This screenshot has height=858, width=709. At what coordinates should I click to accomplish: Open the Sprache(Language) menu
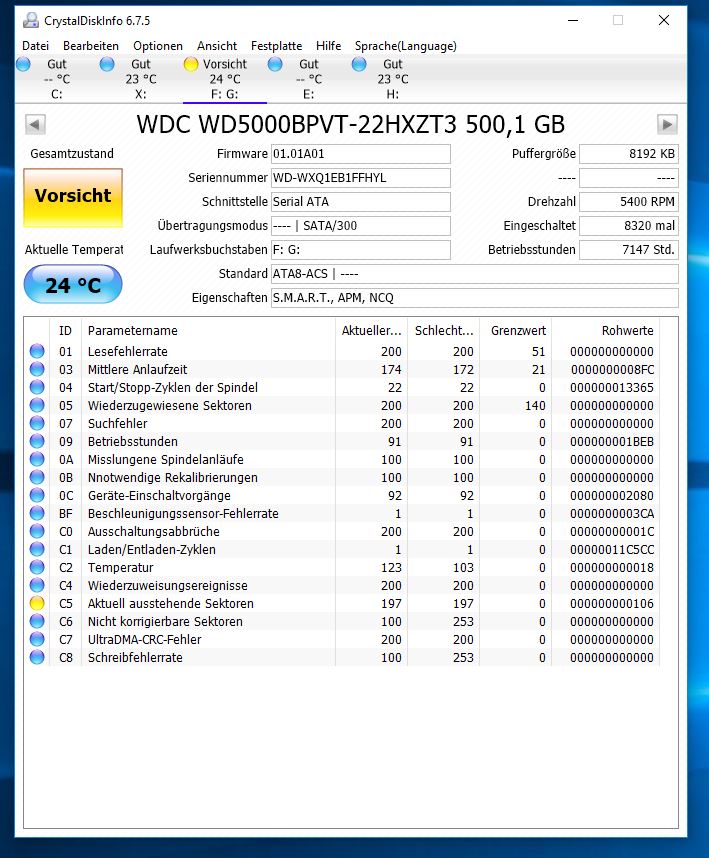405,46
